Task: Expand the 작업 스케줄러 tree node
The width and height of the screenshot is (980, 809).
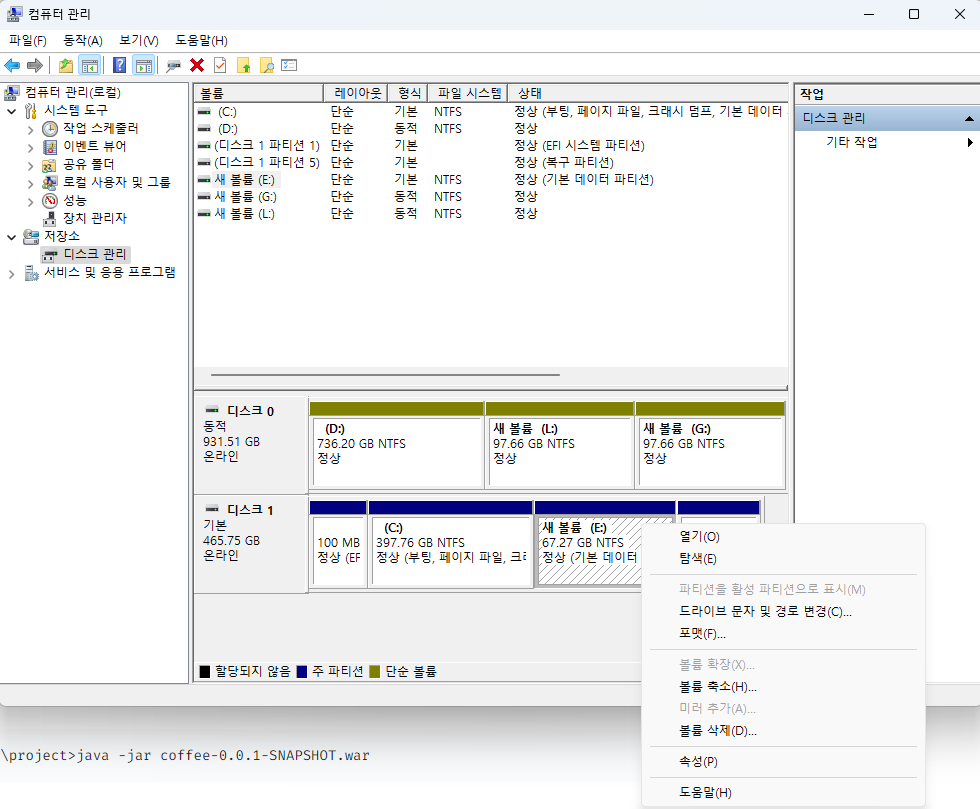Action: tap(31, 130)
